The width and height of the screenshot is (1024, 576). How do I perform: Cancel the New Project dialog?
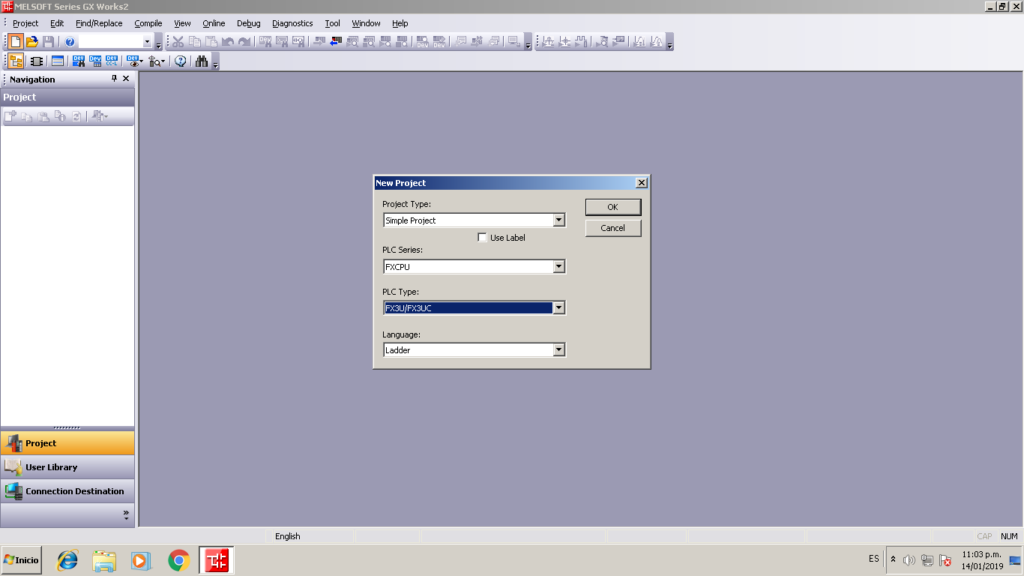click(x=613, y=228)
